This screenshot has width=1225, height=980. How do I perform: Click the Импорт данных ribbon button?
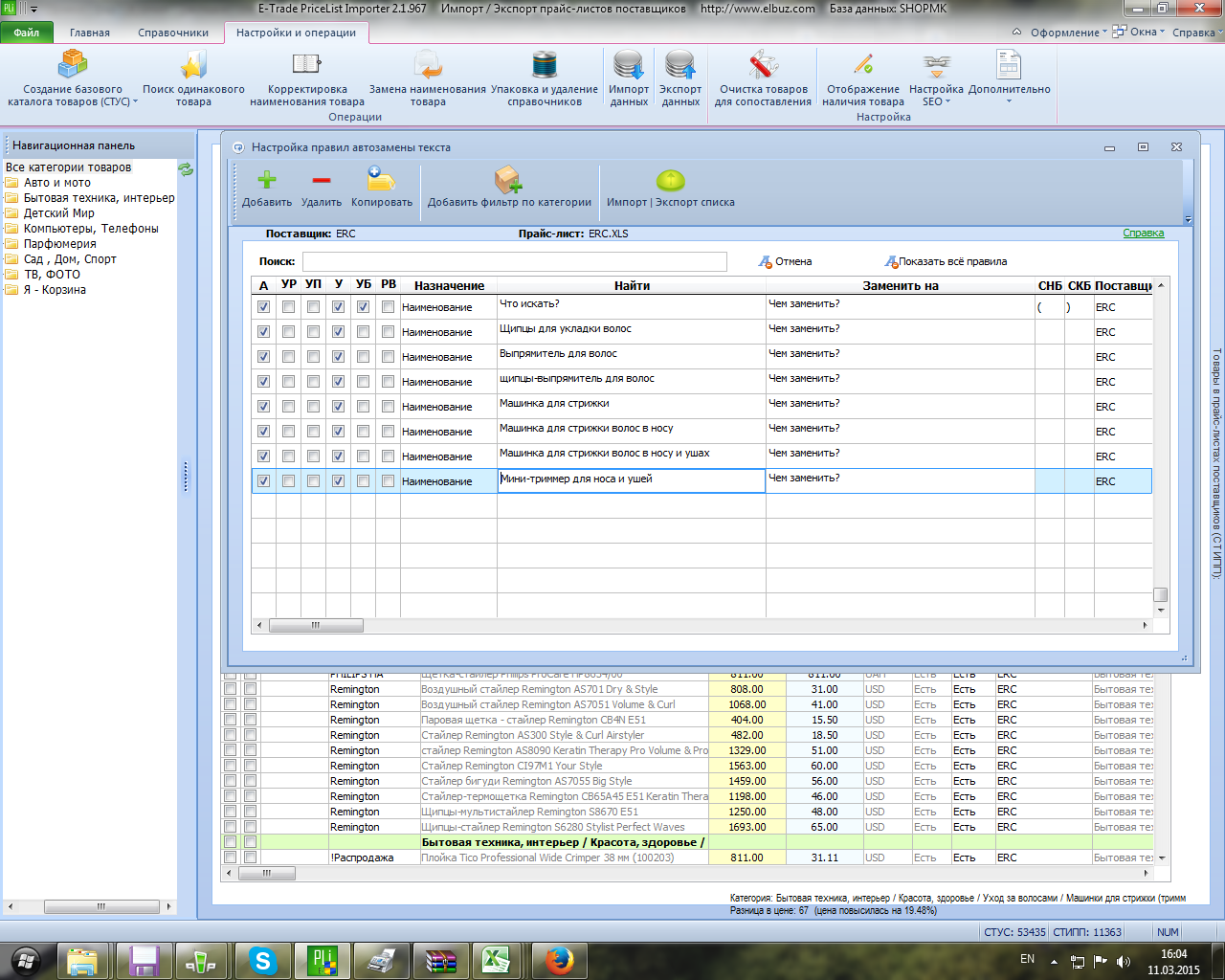pyautogui.click(x=629, y=78)
